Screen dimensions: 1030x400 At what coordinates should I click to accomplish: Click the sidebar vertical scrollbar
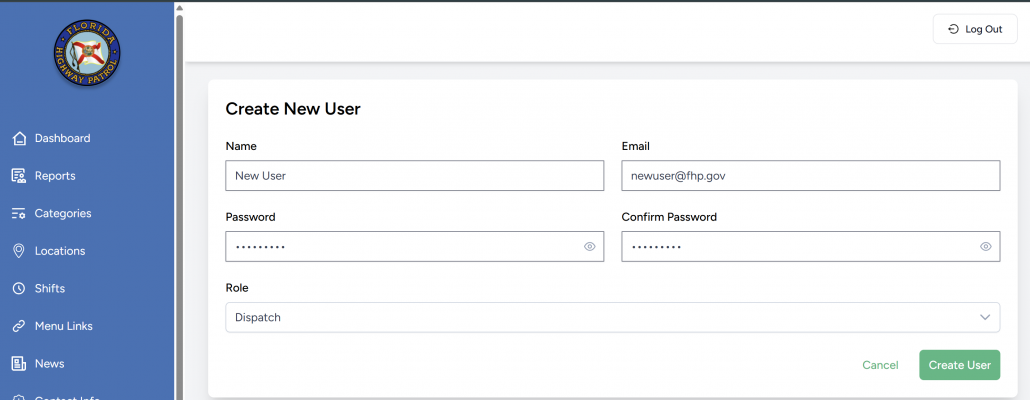(180, 200)
